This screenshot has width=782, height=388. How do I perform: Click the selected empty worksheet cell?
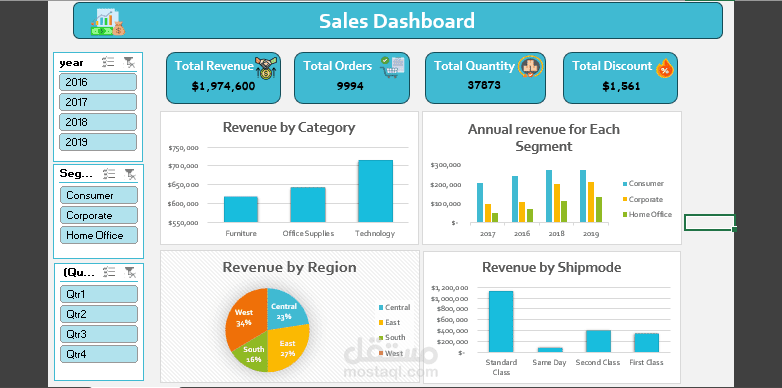coord(709,222)
